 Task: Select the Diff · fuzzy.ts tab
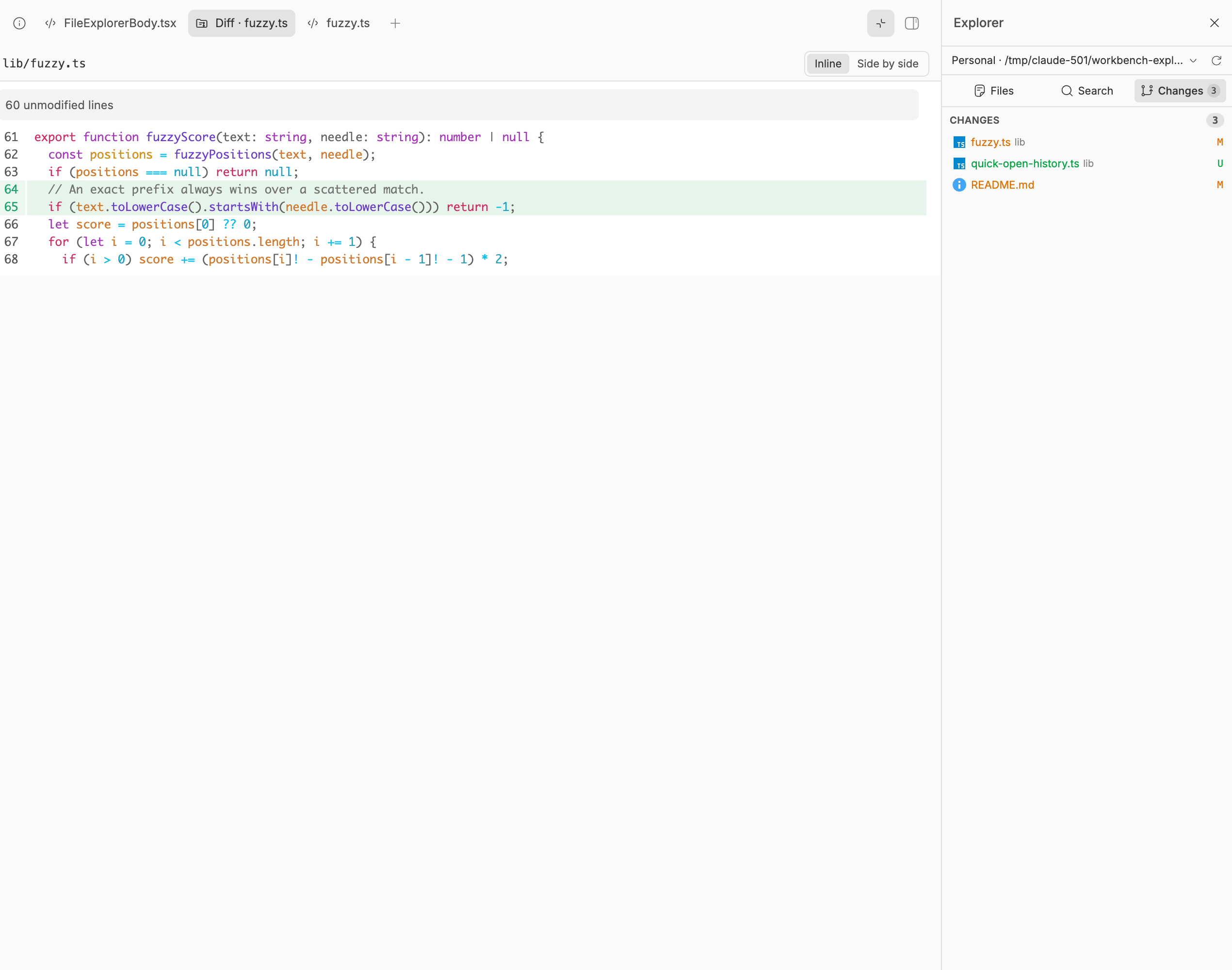(242, 23)
